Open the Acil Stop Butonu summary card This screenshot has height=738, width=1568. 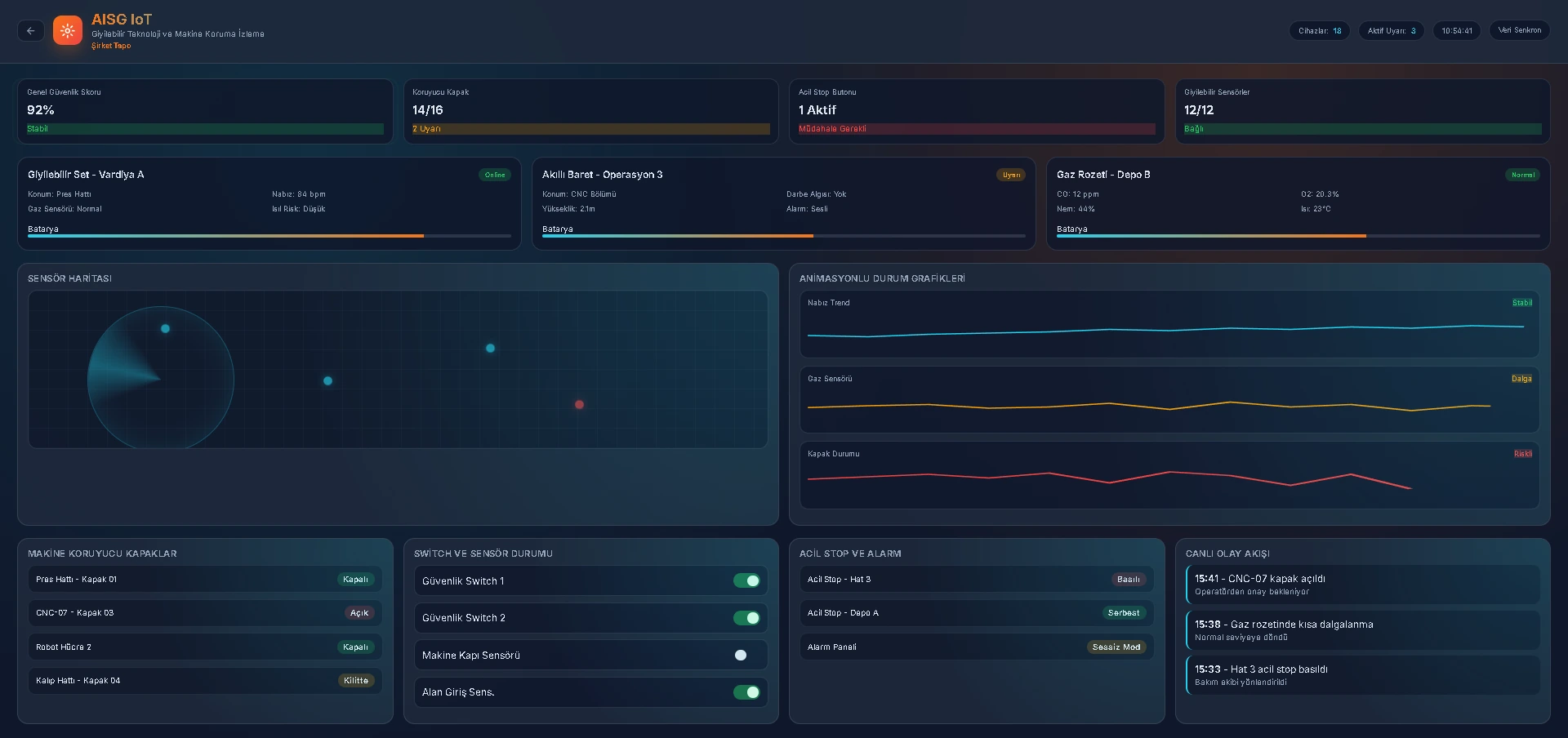pos(976,111)
